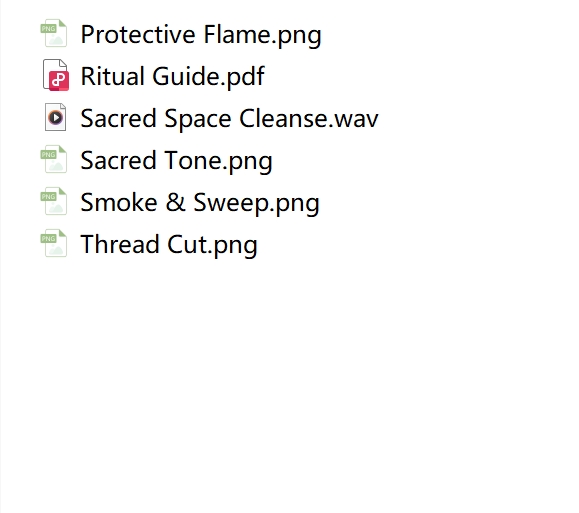
Task: Select the Sacred Tone.png file name
Action: [x=176, y=161]
